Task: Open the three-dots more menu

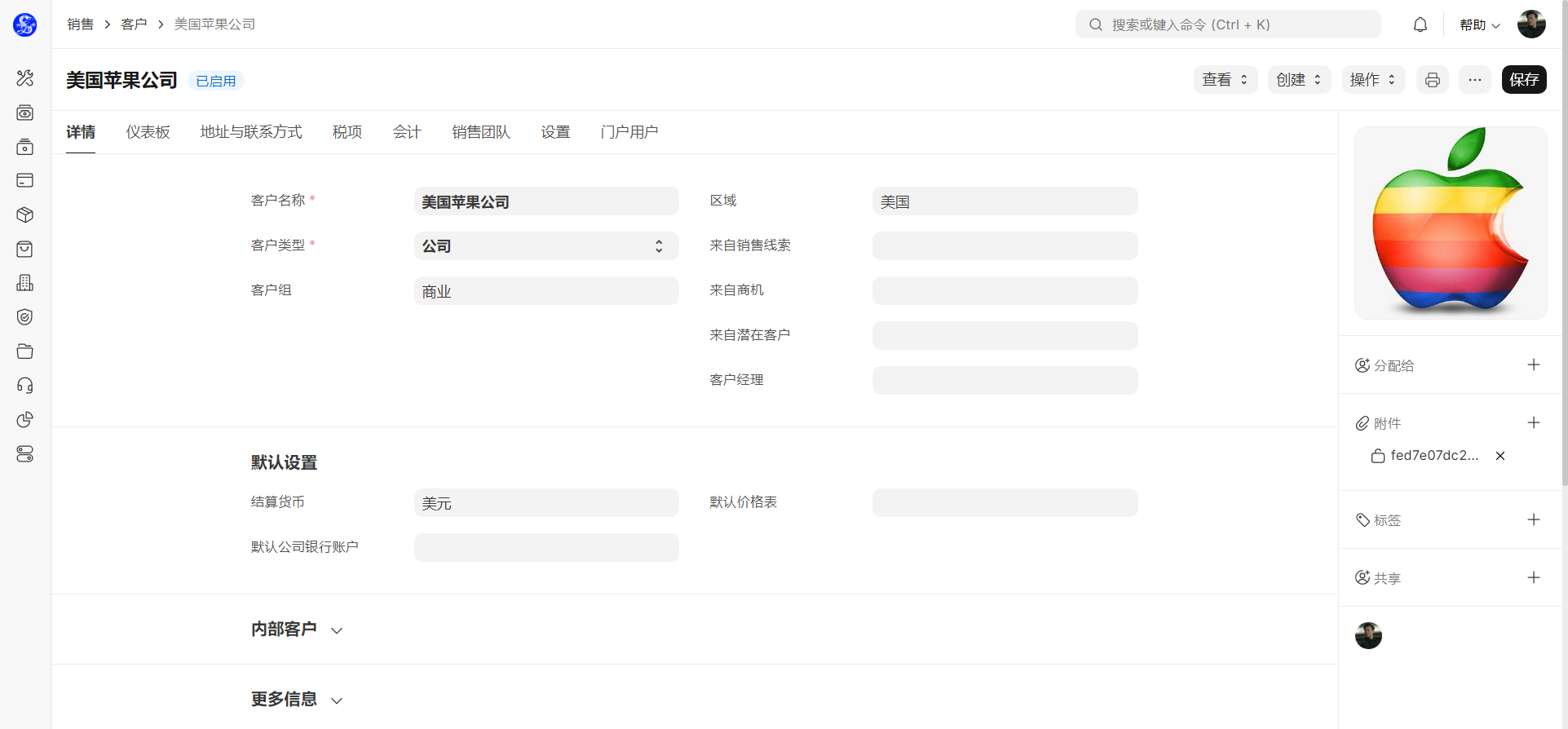Action: 1475,80
